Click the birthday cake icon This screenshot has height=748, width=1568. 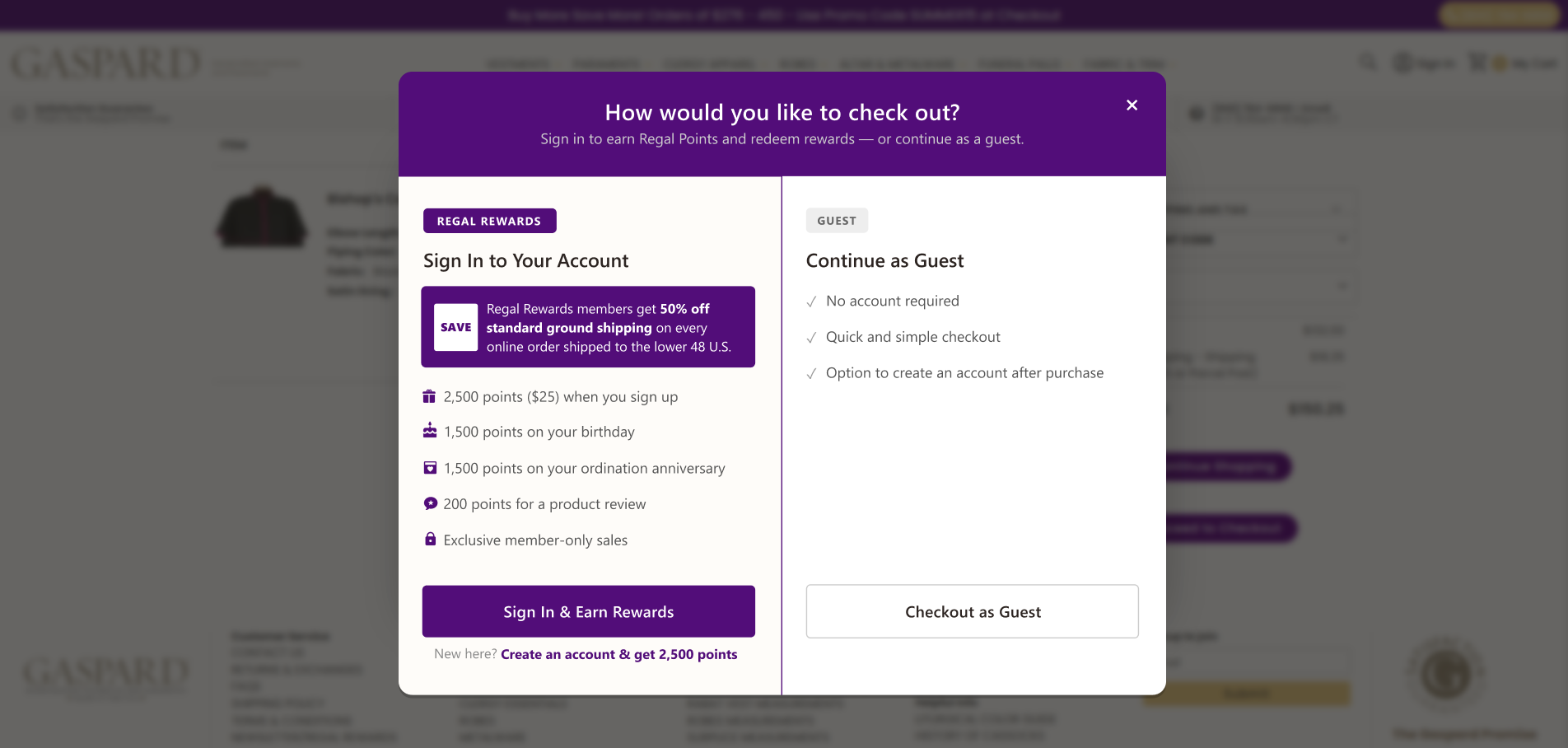430,431
